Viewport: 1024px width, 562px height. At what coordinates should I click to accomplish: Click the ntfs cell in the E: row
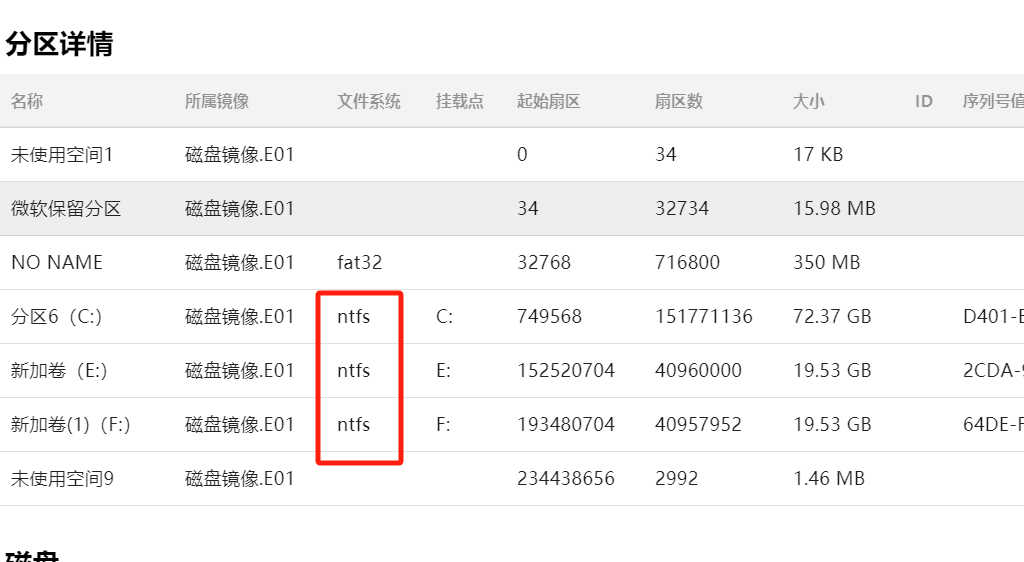click(x=353, y=371)
